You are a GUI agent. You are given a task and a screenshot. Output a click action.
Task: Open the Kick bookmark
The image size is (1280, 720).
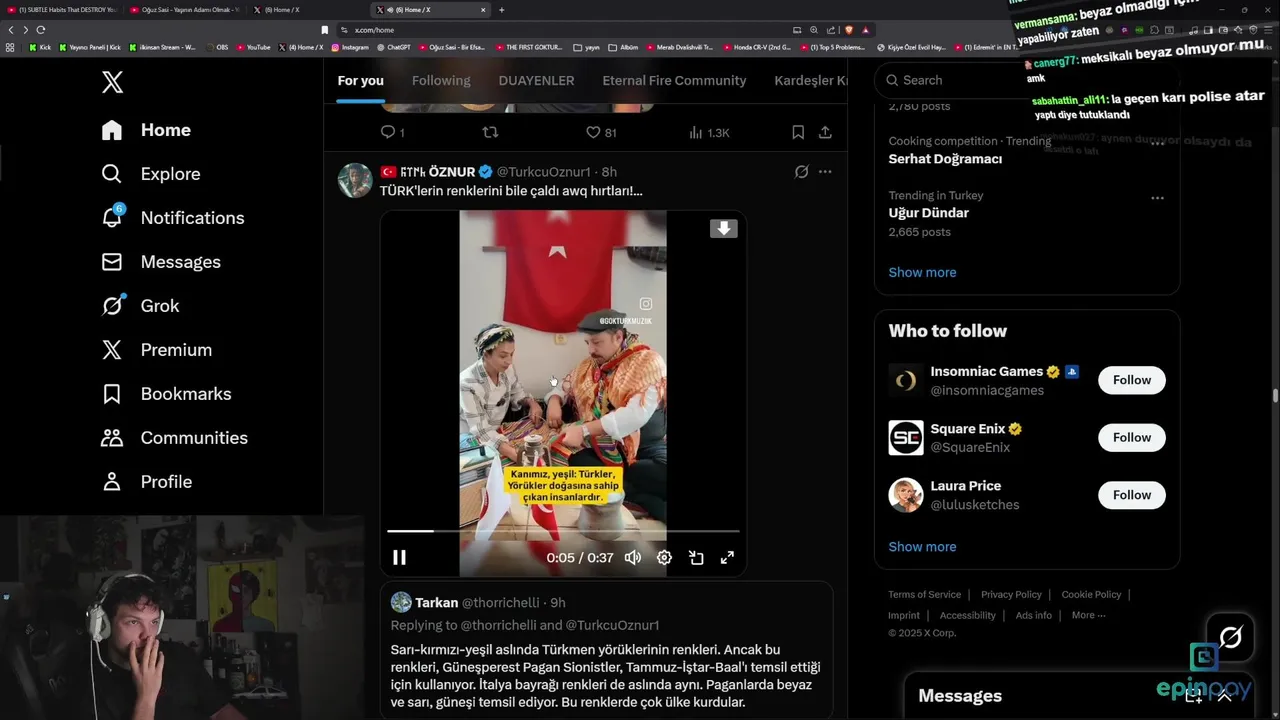coord(40,47)
